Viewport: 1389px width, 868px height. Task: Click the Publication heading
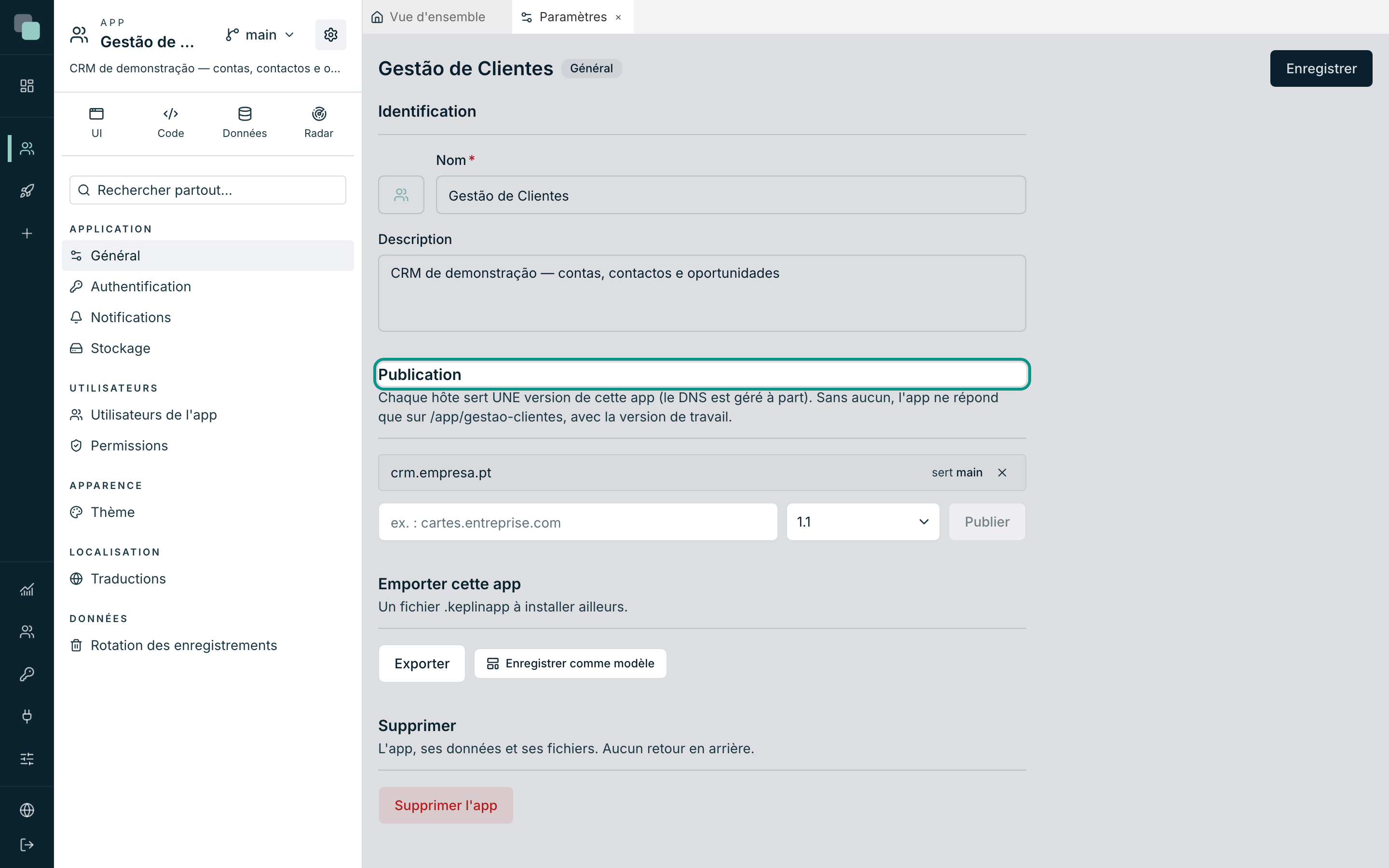coord(420,374)
